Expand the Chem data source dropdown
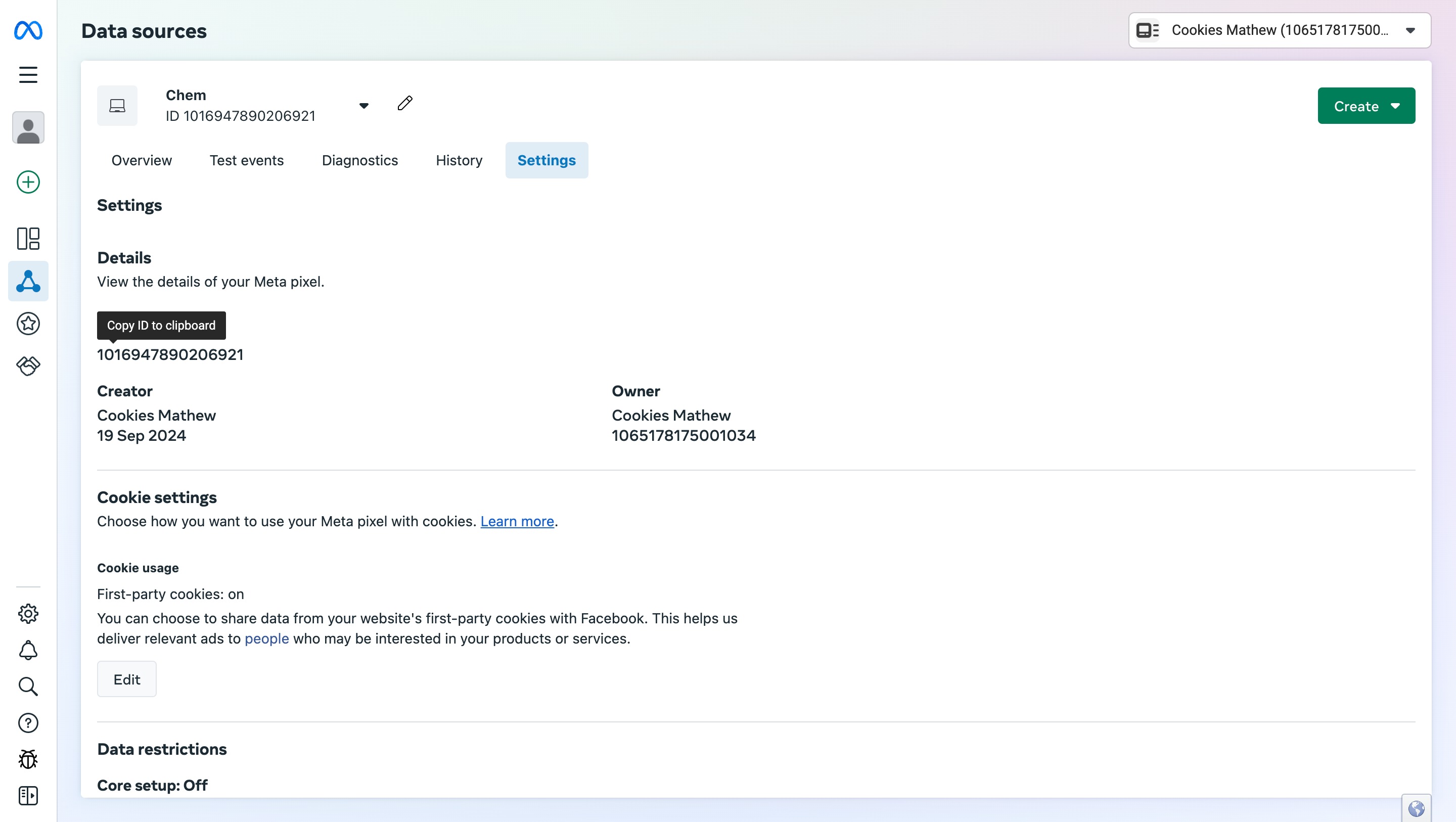The image size is (1456, 822). click(363, 106)
